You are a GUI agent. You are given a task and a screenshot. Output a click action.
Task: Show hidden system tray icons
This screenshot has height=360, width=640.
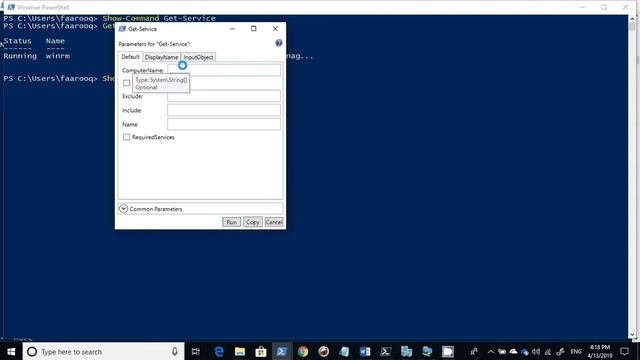tap(491, 351)
